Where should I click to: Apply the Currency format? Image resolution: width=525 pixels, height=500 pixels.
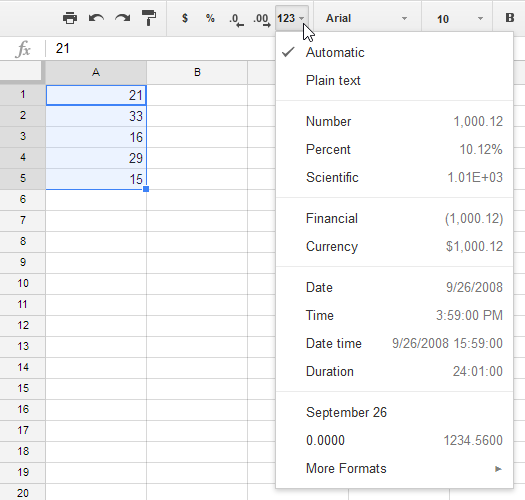(394, 246)
